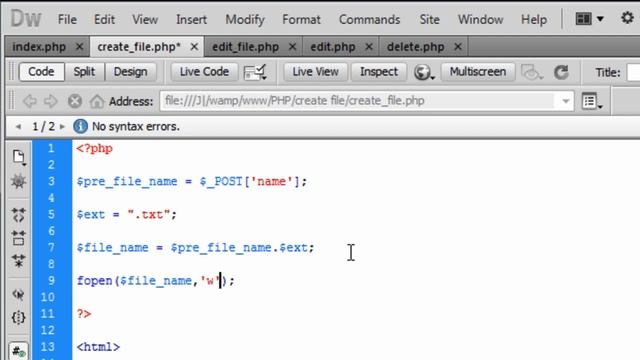Click the Multiscreen button
The height and width of the screenshot is (360, 640).
coord(478,72)
